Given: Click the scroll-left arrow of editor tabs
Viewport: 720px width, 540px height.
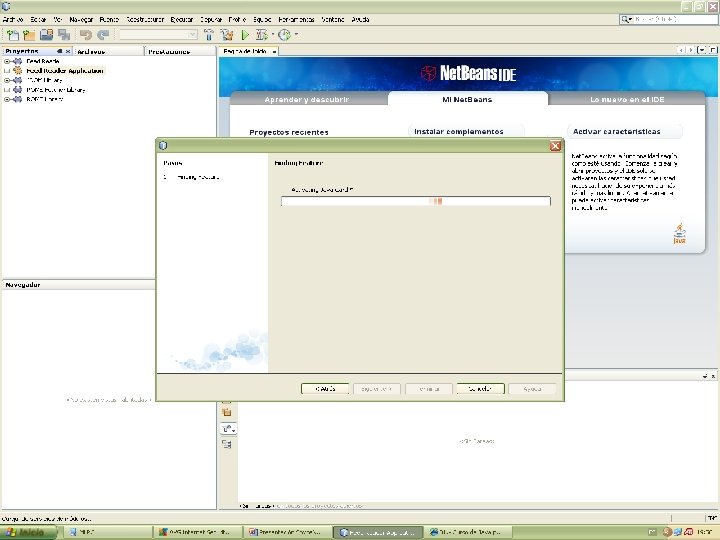Looking at the screenshot, I should click(x=681, y=50).
